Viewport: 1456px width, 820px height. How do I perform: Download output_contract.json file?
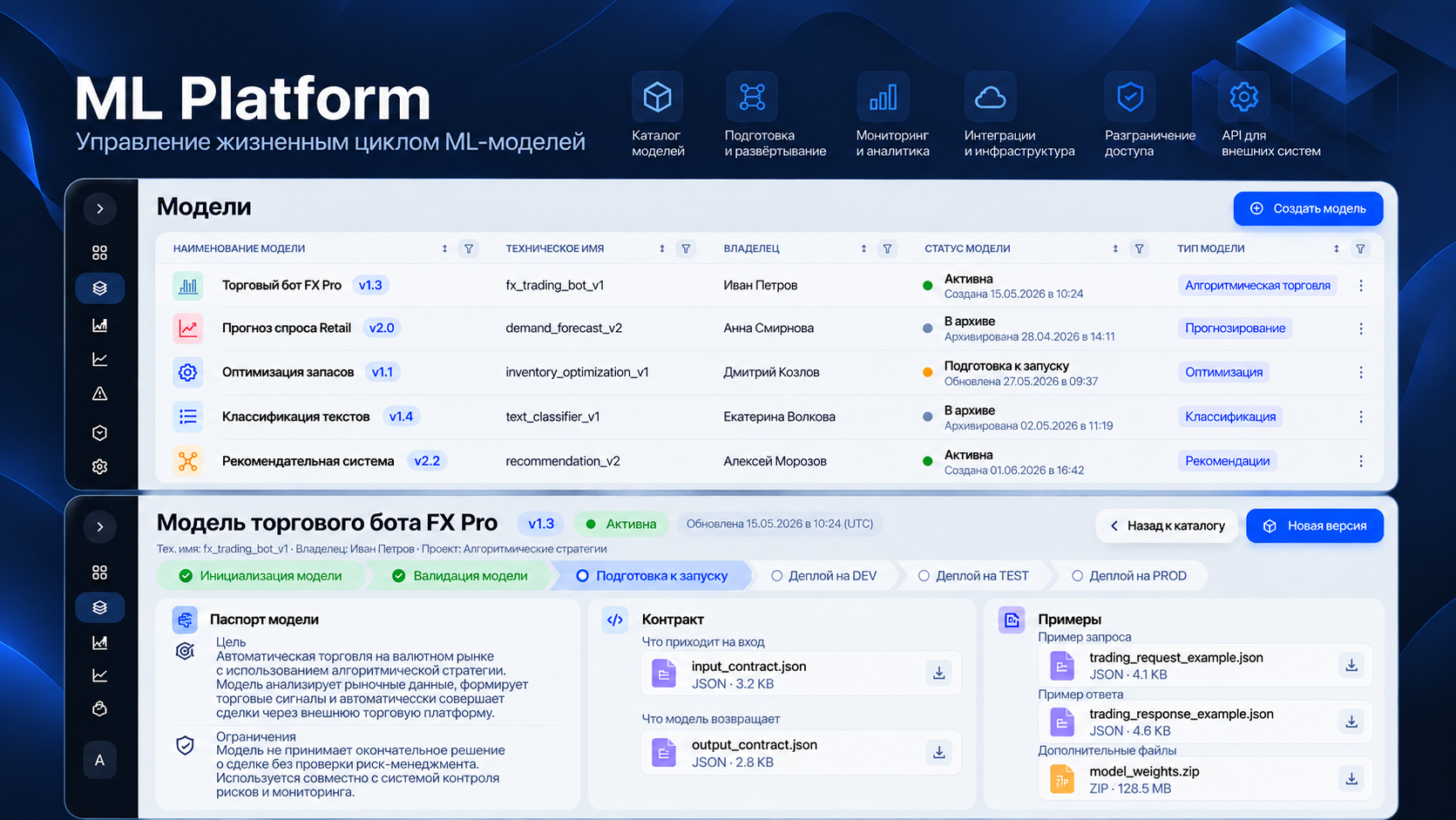tap(939, 752)
